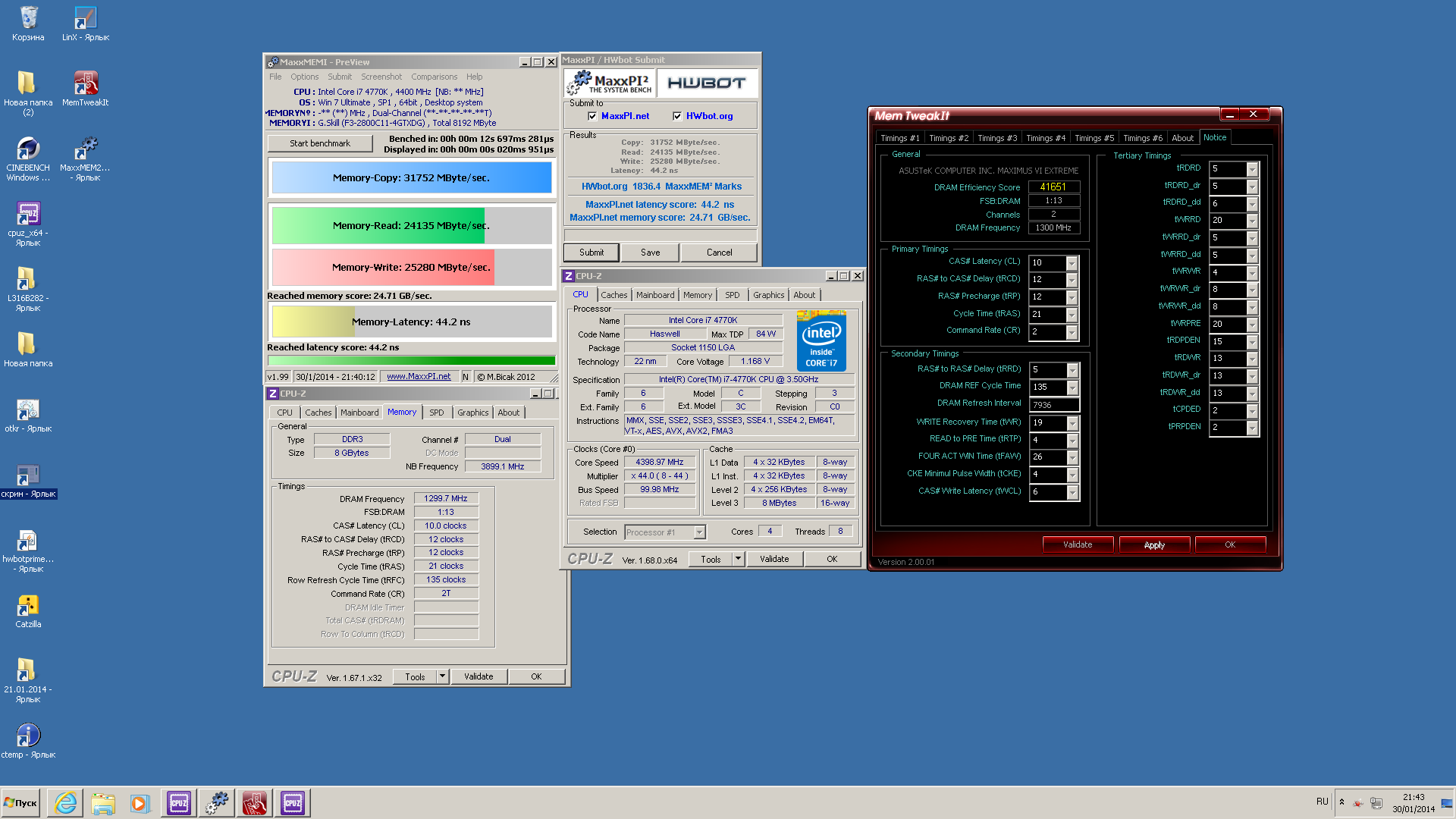The image size is (1456, 819).
Task: Switch to the Caches tab in front CPU-Z window
Action: tap(614, 295)
